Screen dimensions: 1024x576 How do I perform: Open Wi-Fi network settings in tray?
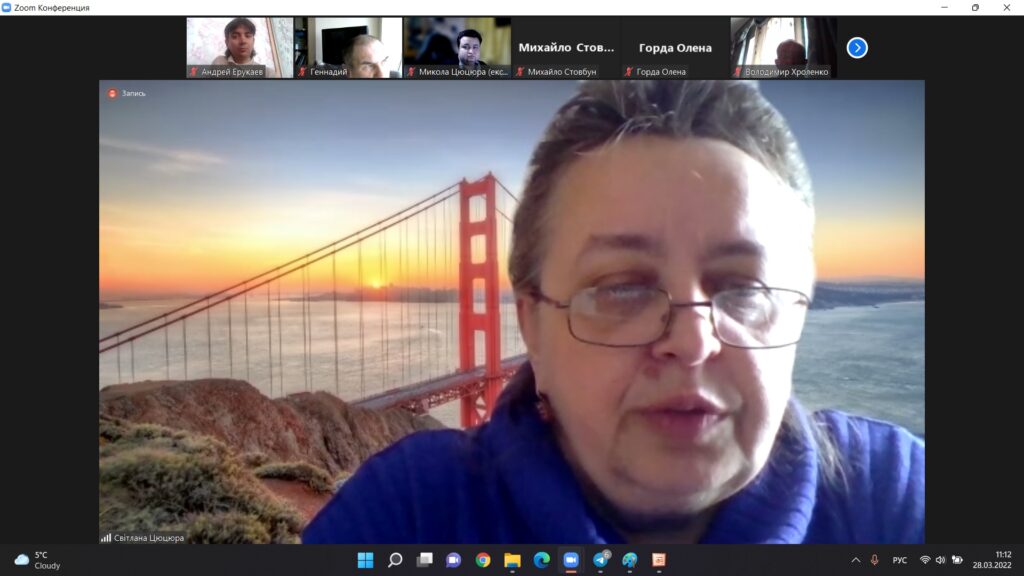tap(925, 560)
